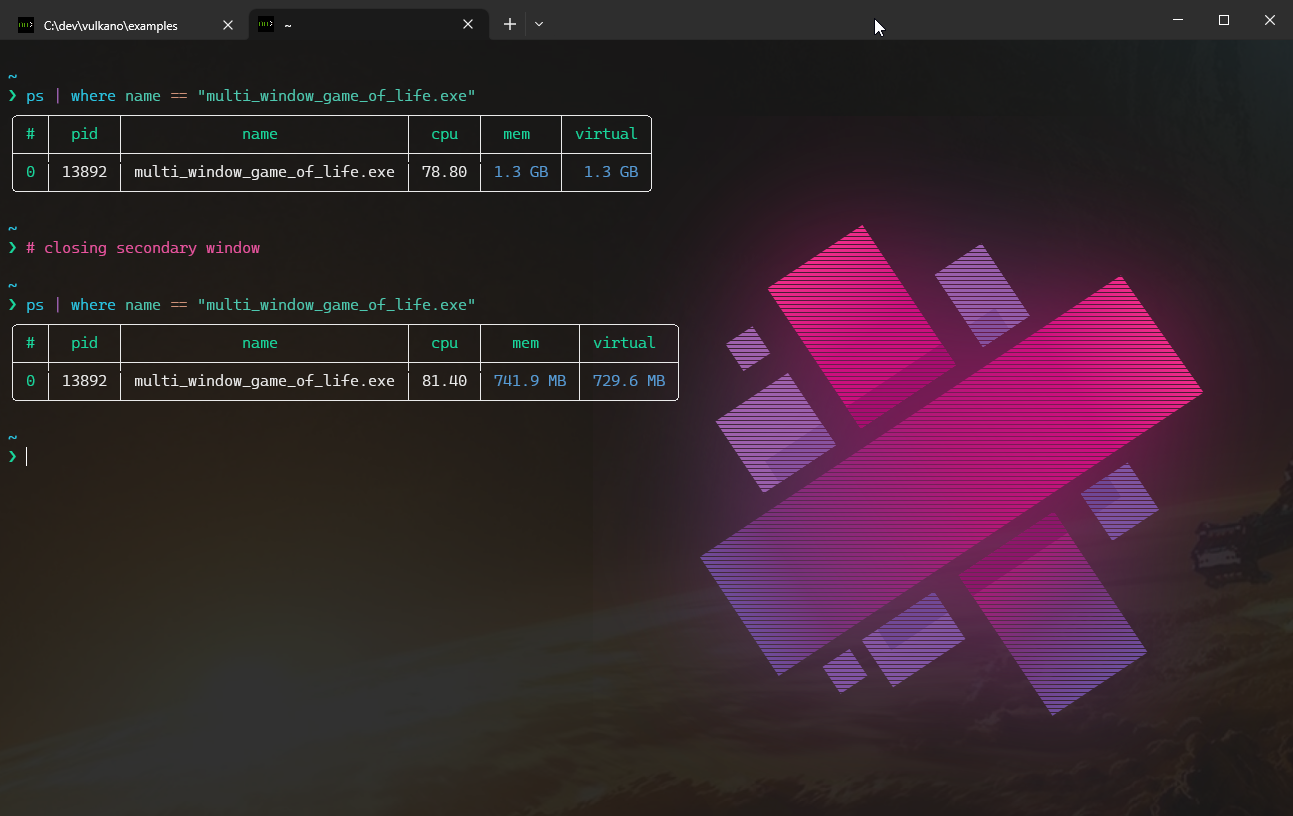Click the cpu column header in the first table

tap(443, 133)
